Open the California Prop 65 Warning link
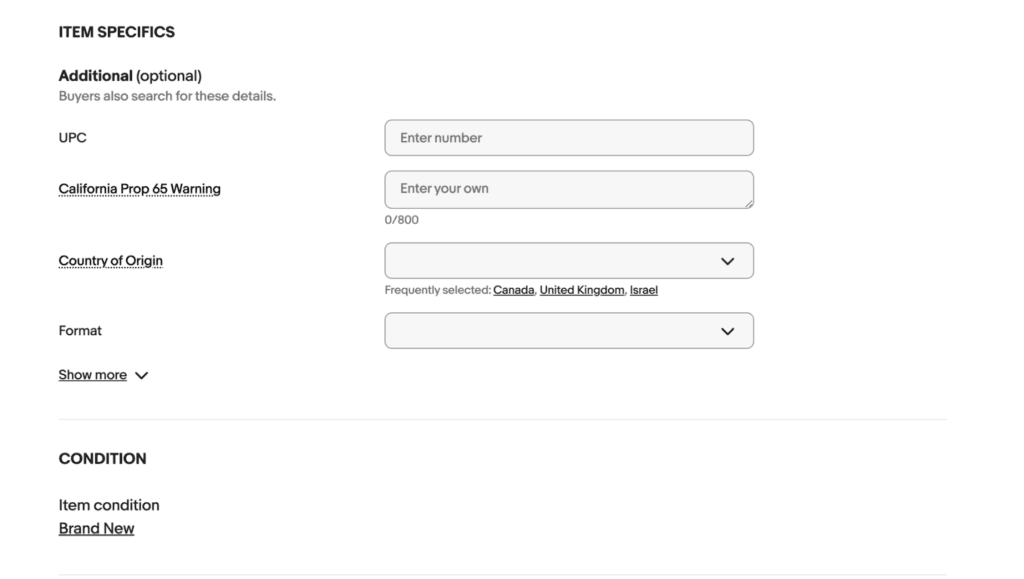This screenshot has height=579, width=1024. point(139,188)
